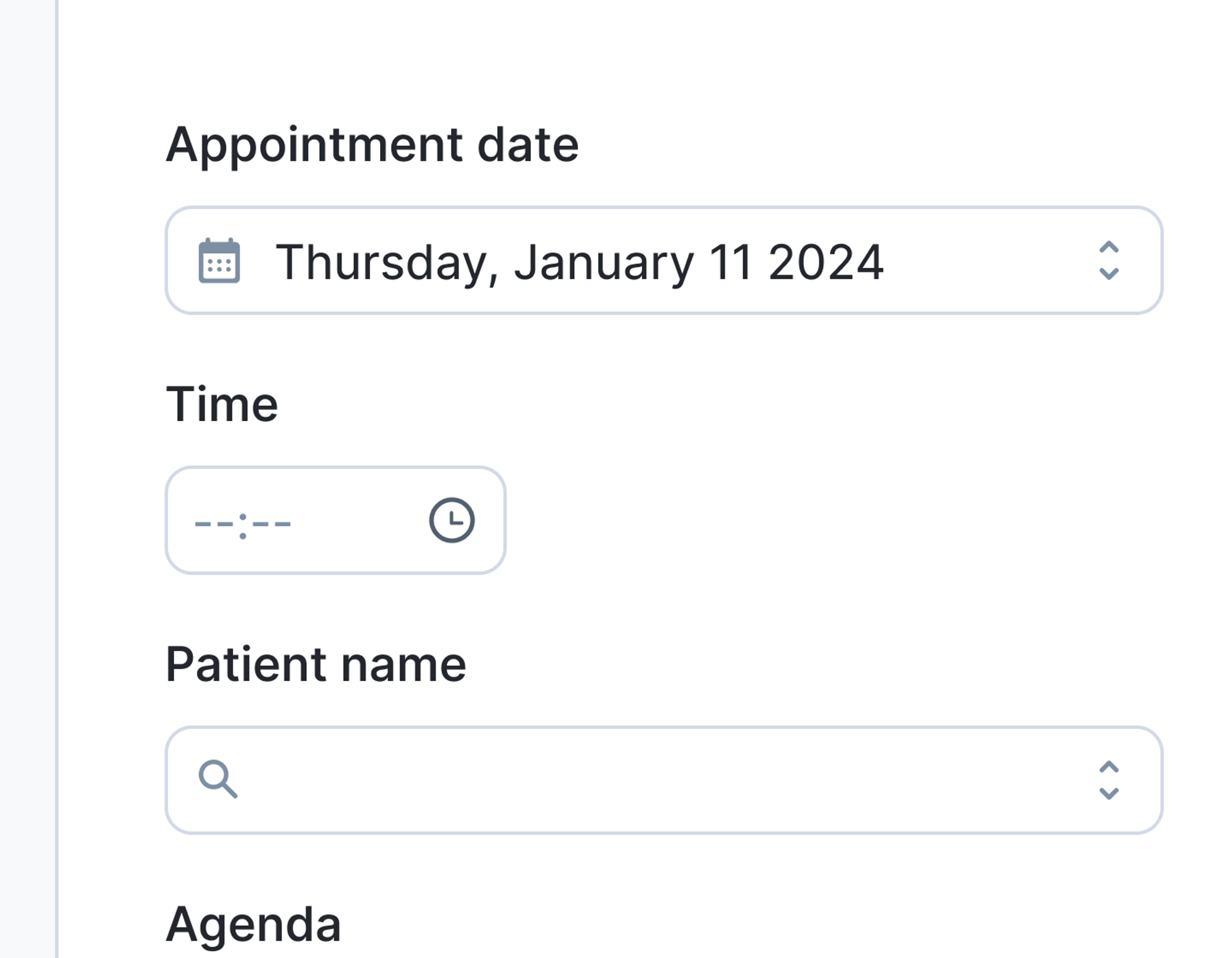Expand the Appointment date selector

point(1109,260)
